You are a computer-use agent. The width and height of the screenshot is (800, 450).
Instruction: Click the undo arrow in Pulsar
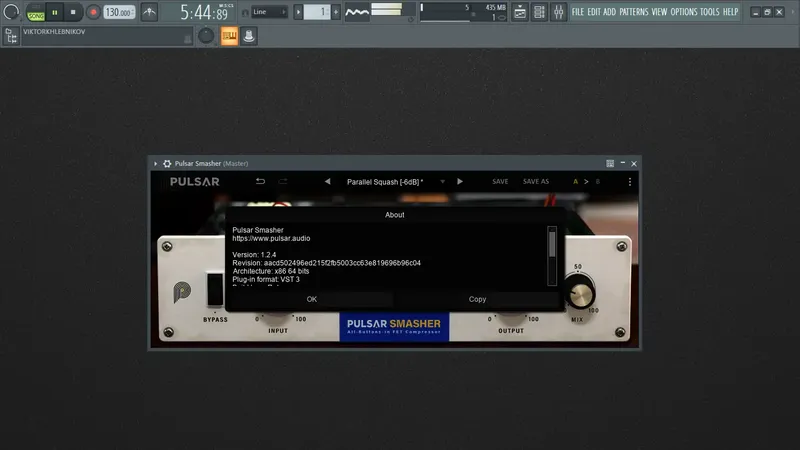(x=260, y=181)
